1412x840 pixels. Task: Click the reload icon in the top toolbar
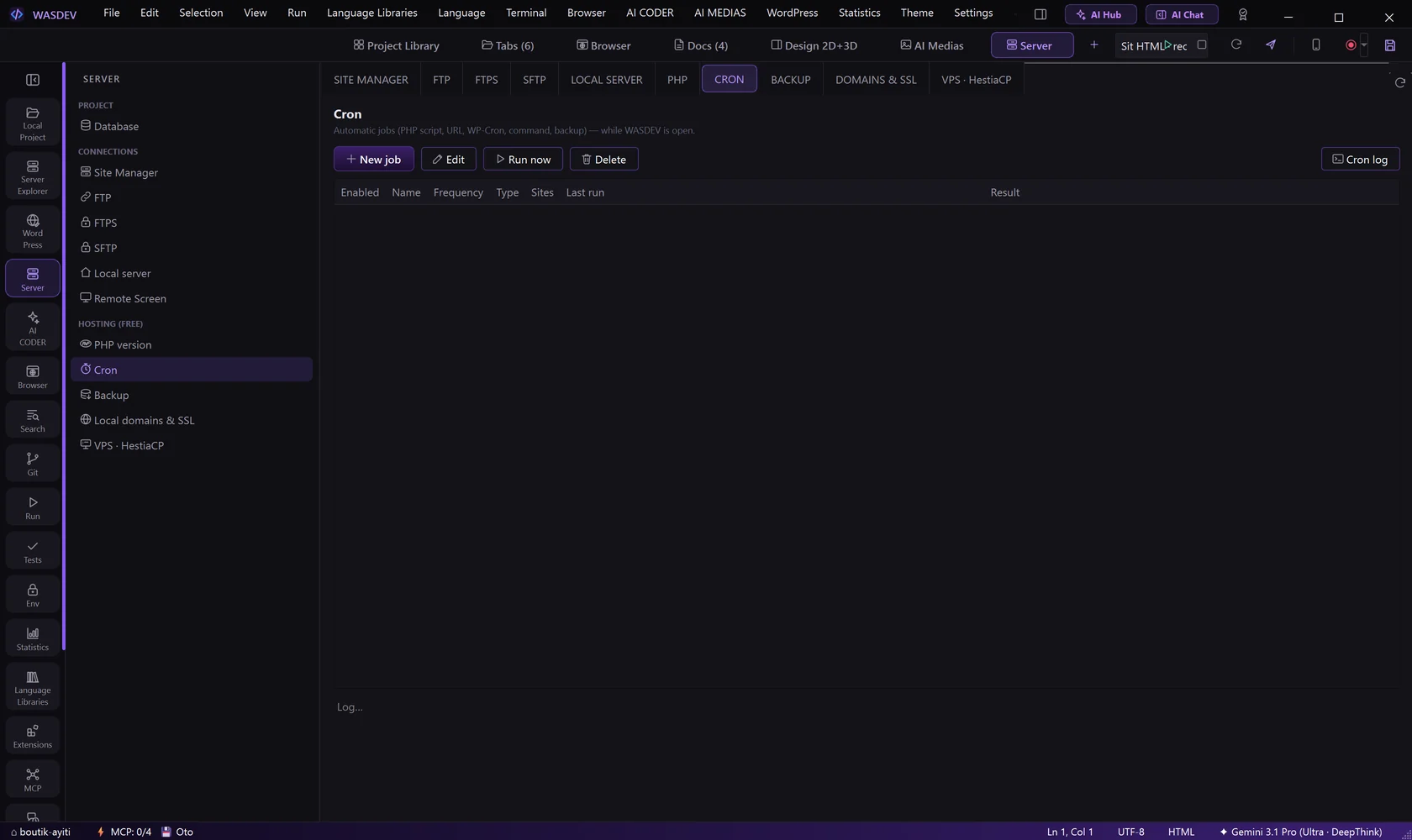[1236, 45]
